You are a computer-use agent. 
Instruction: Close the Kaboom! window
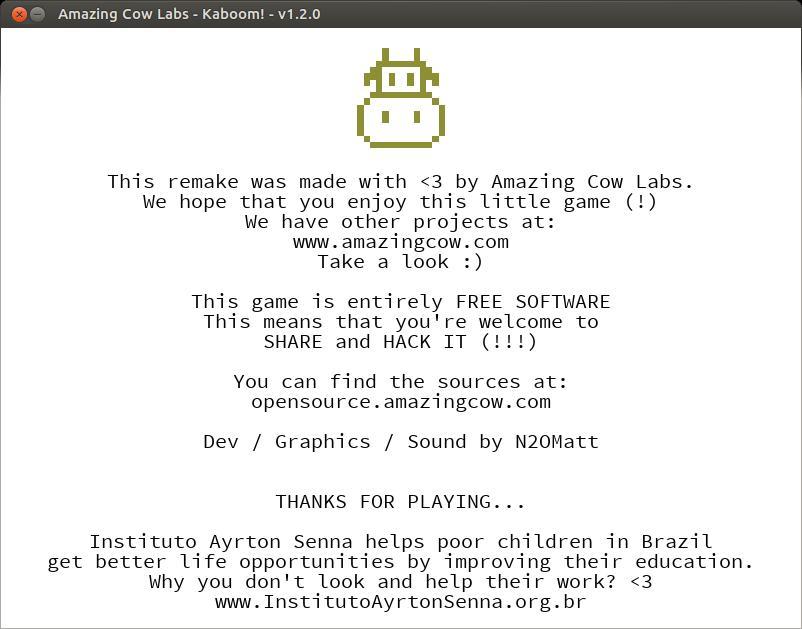[19, 14]
